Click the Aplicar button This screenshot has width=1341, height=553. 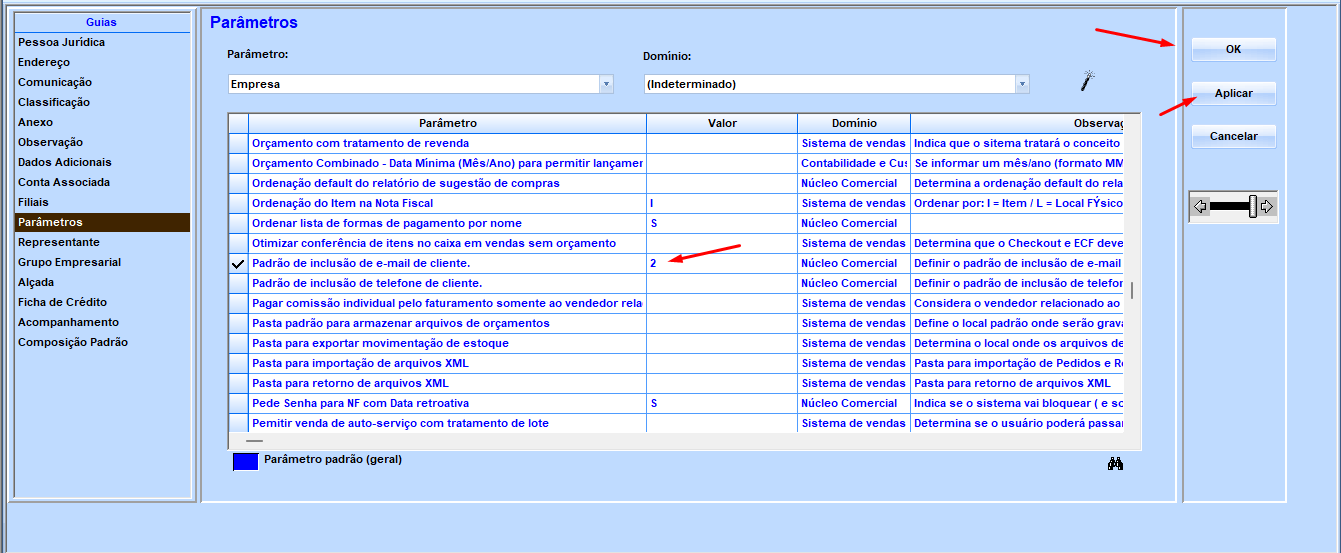tap(1233, 93)
